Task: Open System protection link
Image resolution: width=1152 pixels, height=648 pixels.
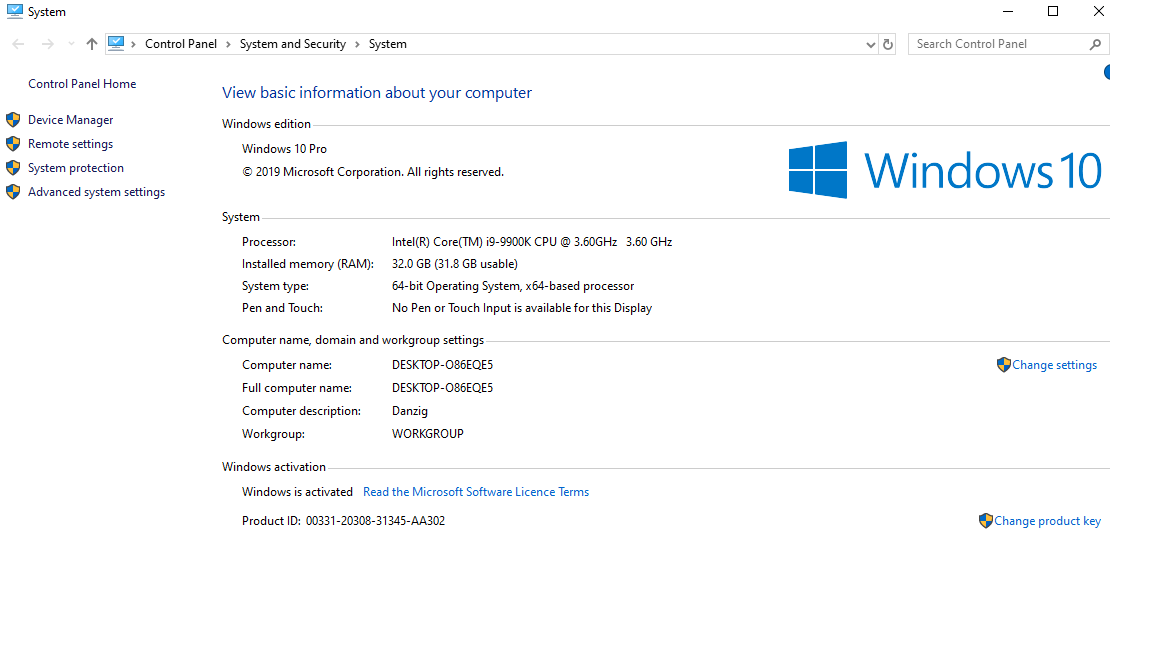Action: (x=76, y=168)
